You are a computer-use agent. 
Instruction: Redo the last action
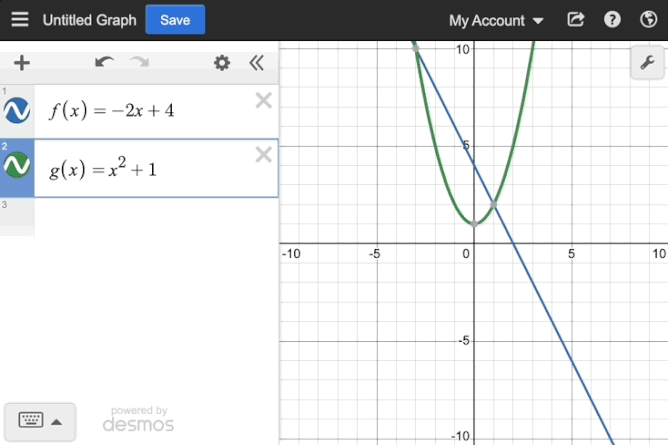pos(139,63)
